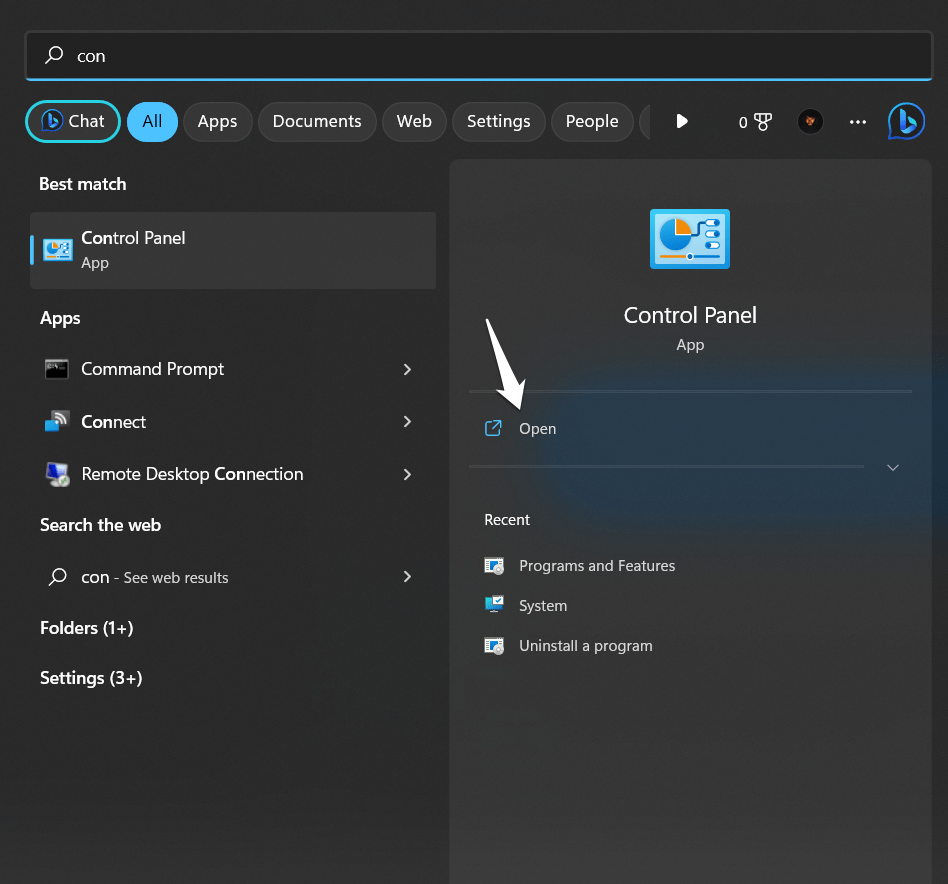Switch to the Documents search tab
Viewport: 948px width, 884px height.
pos(317,121)
